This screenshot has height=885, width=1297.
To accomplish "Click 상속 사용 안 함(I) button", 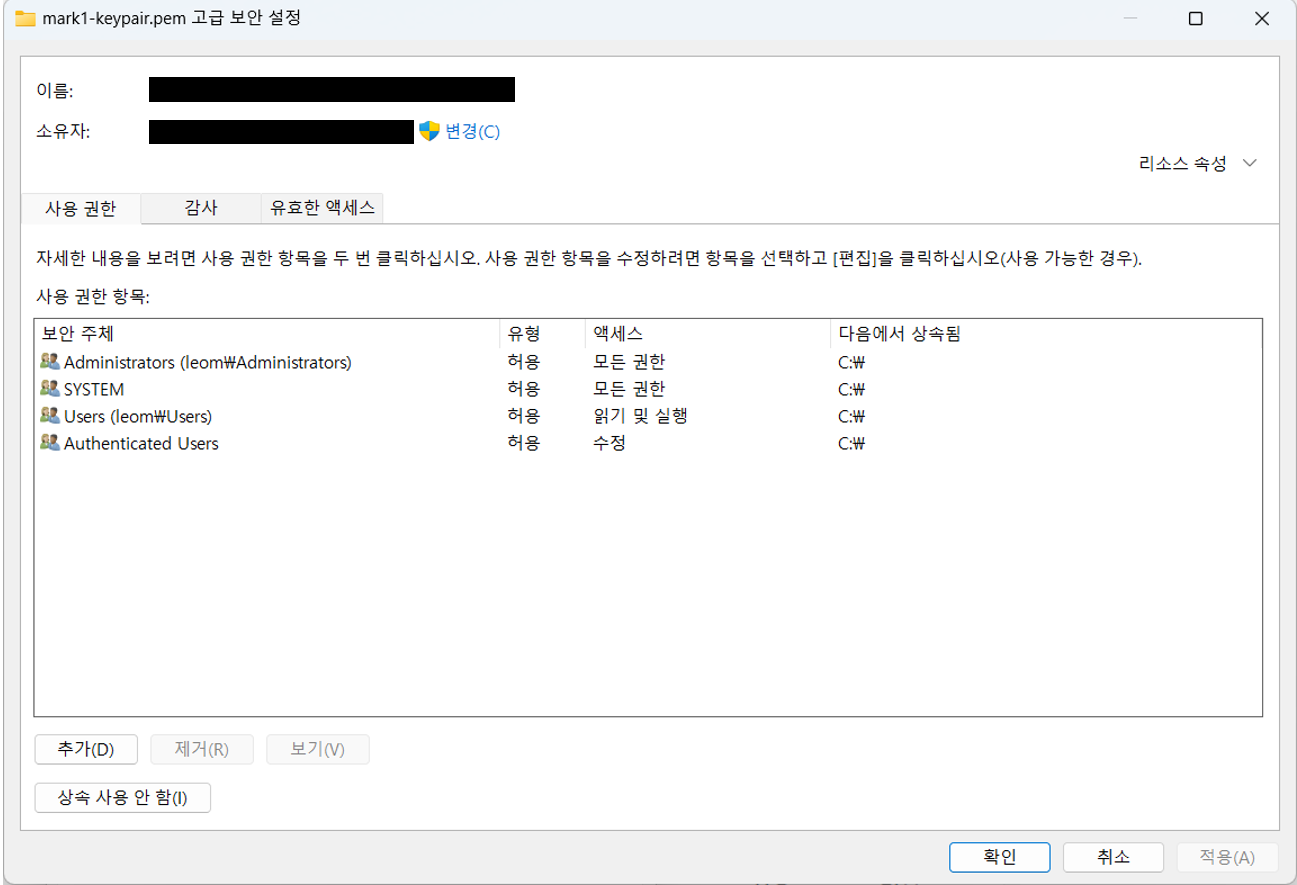I will pyautogui.click(x=122, y=797).
